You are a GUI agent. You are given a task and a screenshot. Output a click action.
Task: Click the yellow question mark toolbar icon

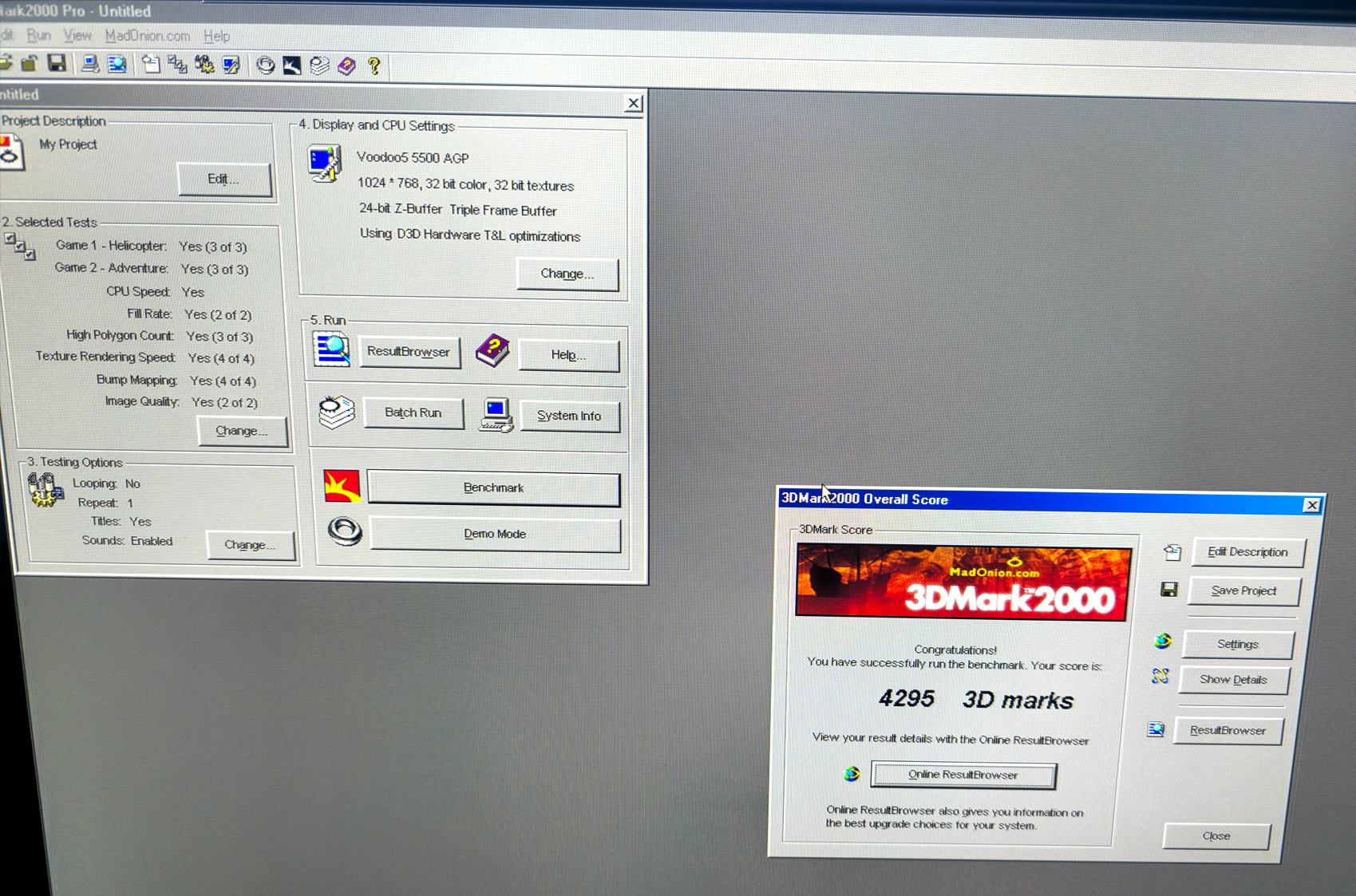coord(374,65)
